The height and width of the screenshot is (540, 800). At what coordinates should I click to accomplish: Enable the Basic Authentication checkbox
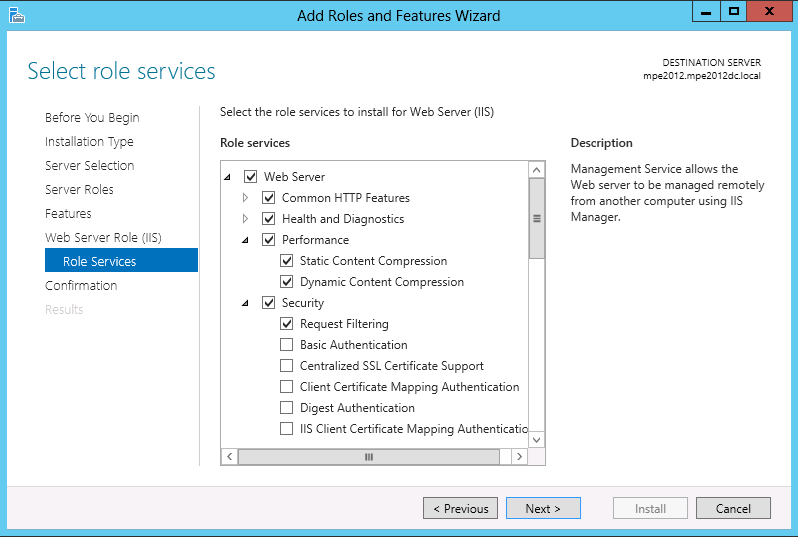(x=287, y=345)
